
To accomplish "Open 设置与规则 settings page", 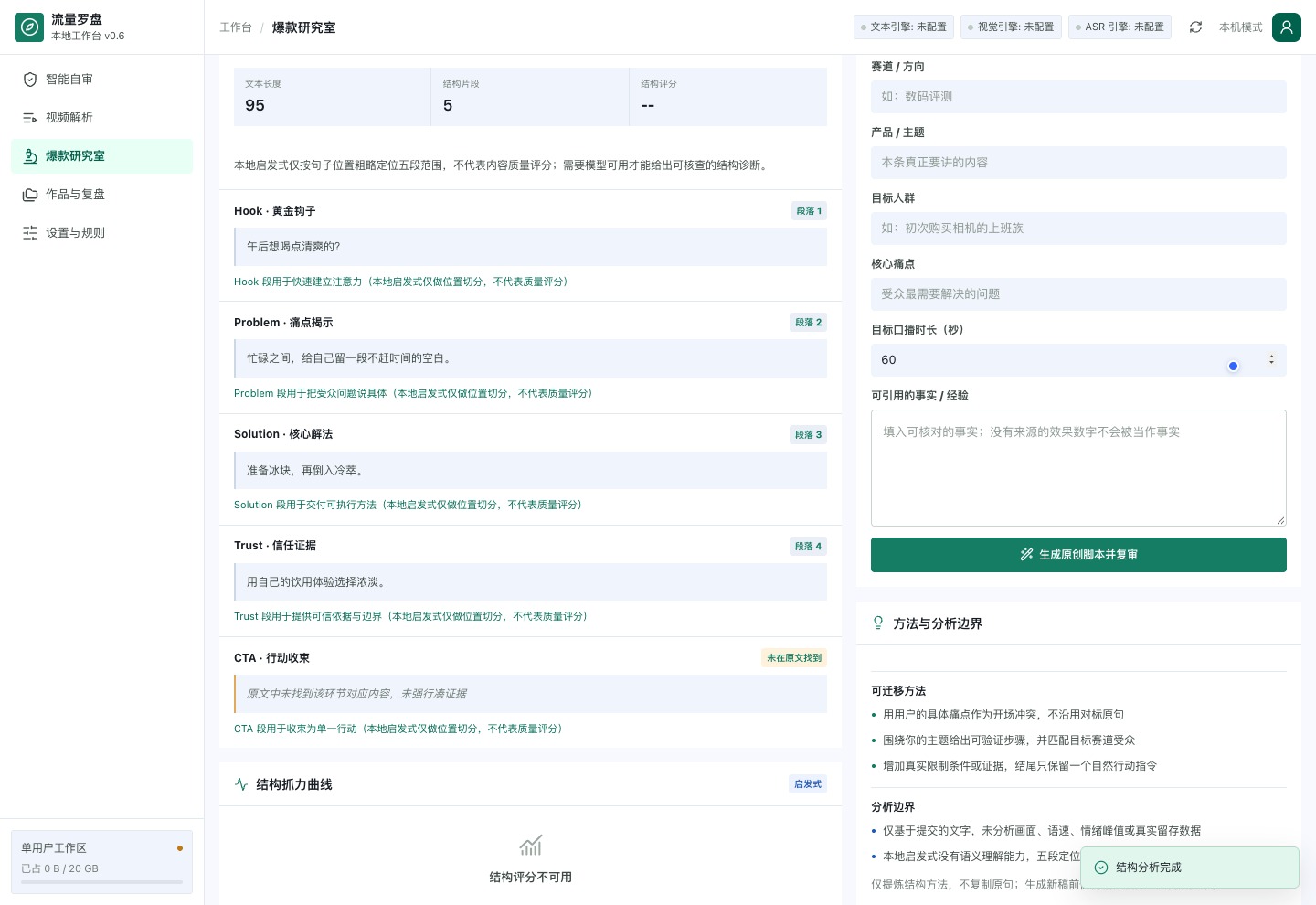I will (101, 233).
